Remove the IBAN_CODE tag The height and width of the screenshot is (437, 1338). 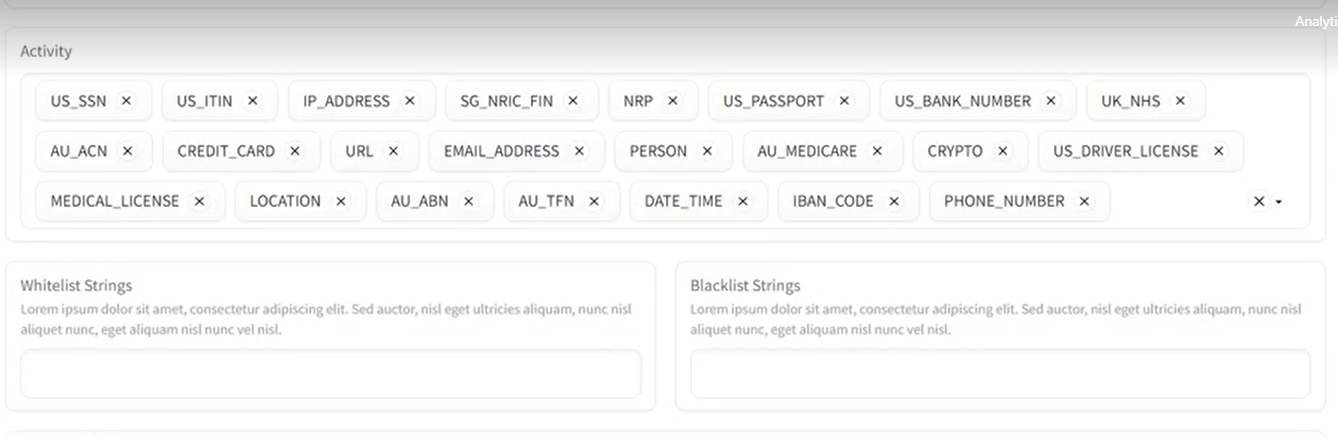[x=894, y=201]
